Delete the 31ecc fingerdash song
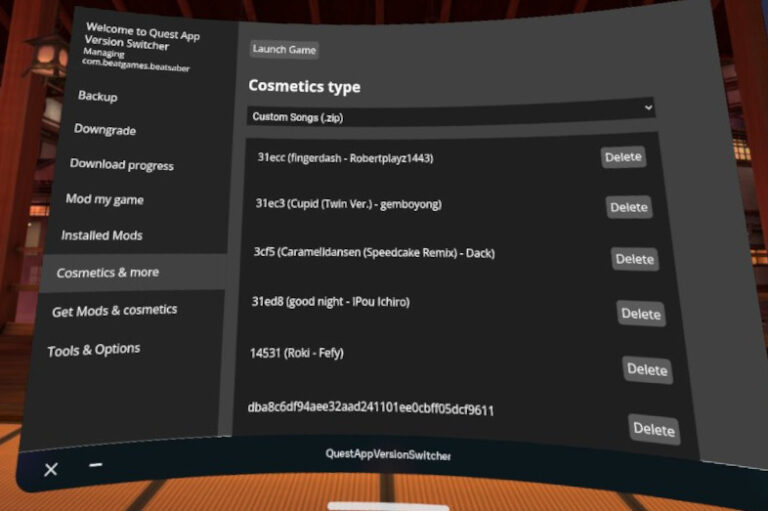 click(x=623, y=157)
